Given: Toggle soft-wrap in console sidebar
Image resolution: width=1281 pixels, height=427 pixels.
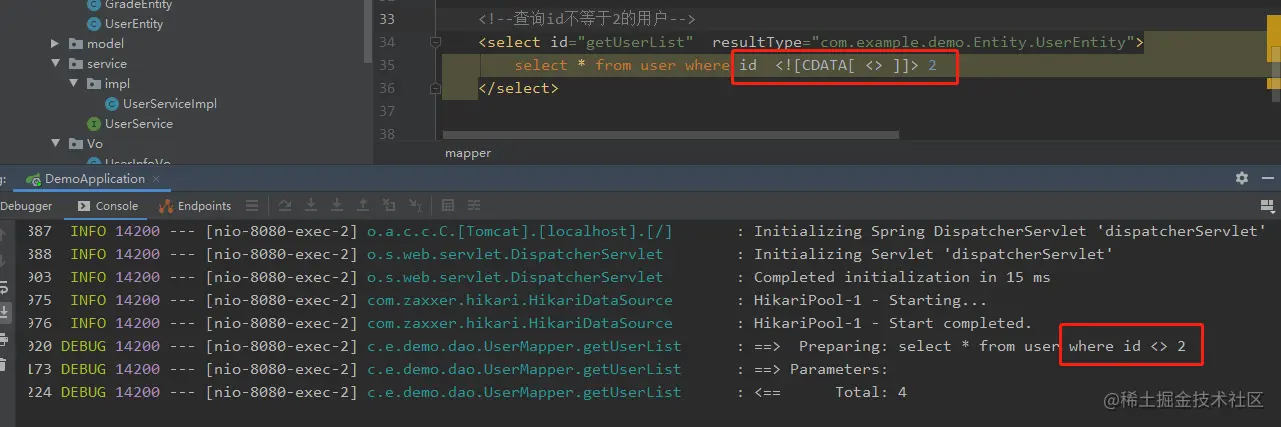Looking at the screenshot, I should (3, 287).
